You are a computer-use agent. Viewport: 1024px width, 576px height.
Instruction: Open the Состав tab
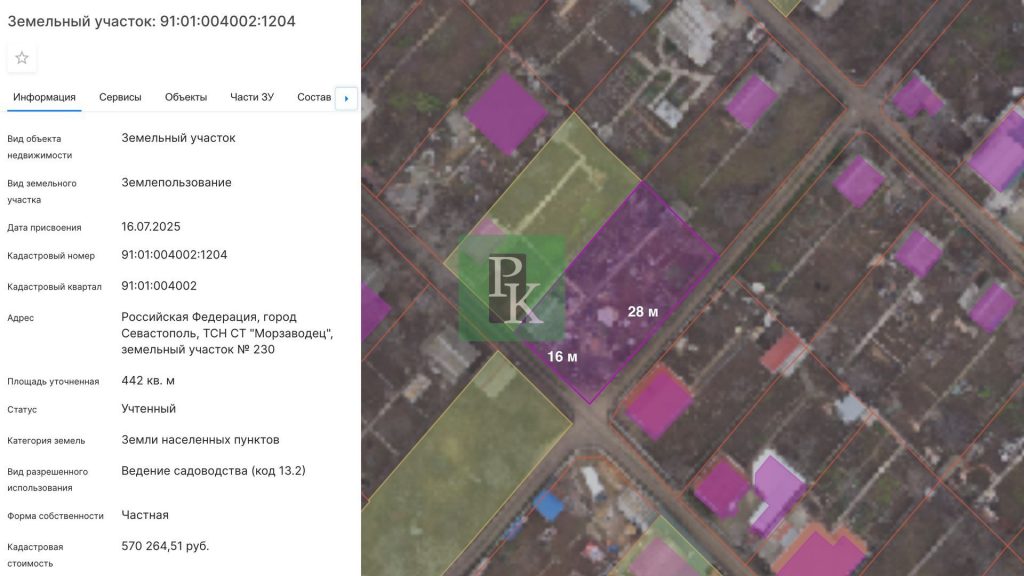click(x=314, y=97)
